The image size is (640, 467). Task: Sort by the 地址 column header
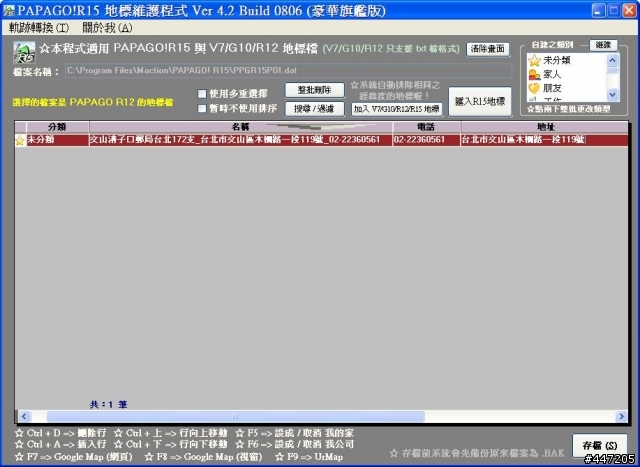pyautogui.click(x=544, y=127)
